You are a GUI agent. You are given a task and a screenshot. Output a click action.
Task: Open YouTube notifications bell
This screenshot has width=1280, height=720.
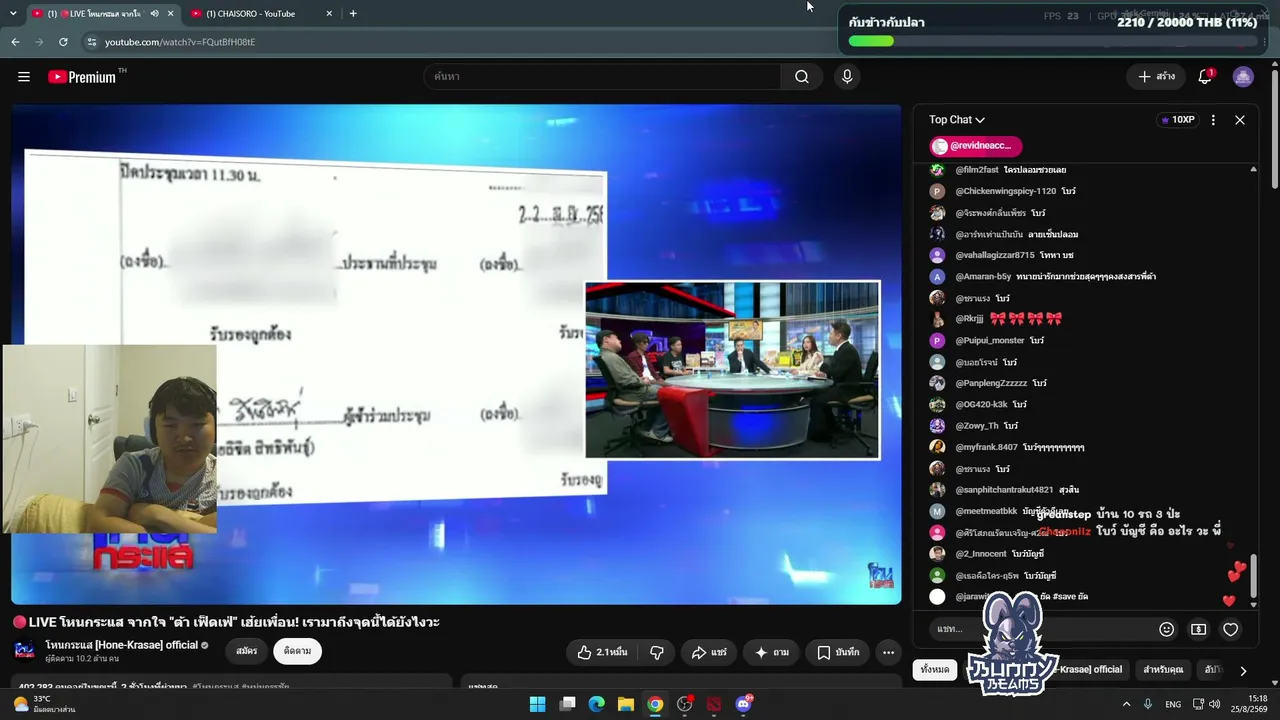coord(1205,77)
